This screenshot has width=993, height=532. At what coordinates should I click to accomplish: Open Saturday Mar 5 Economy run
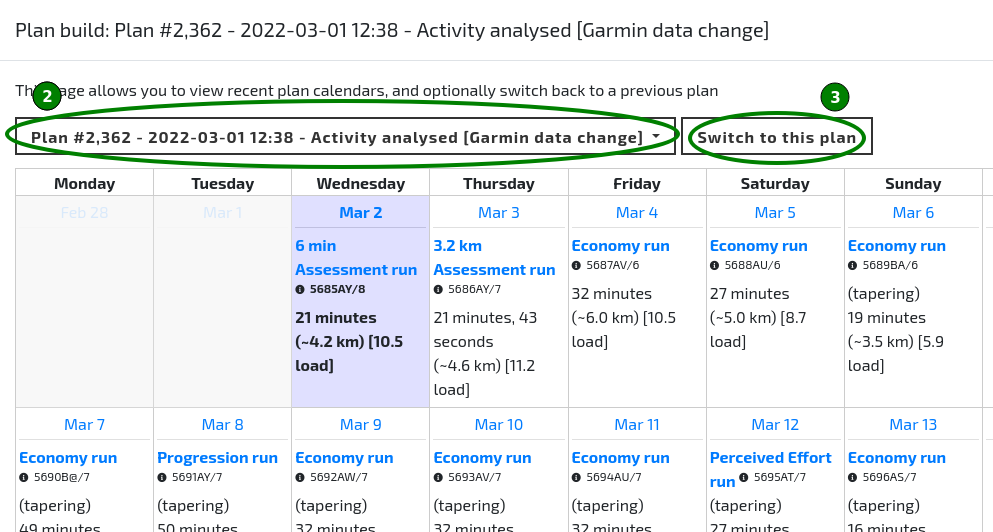[758, 246]
